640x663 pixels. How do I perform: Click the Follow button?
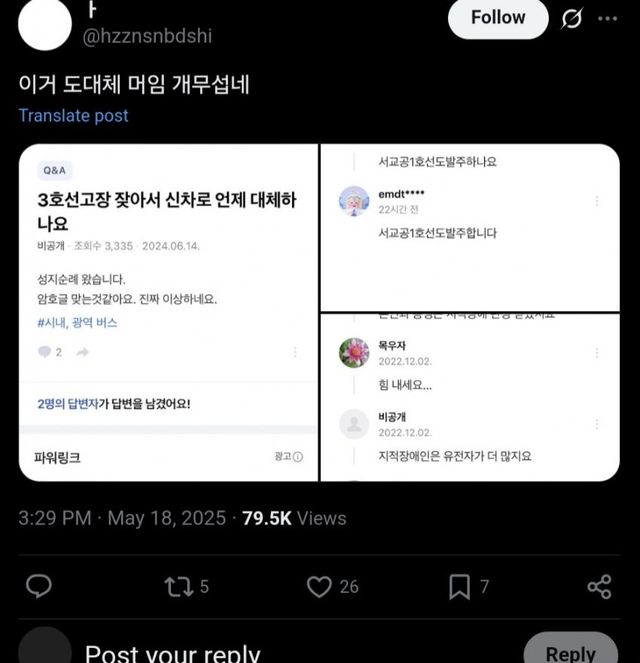click(x=498, y=18)
